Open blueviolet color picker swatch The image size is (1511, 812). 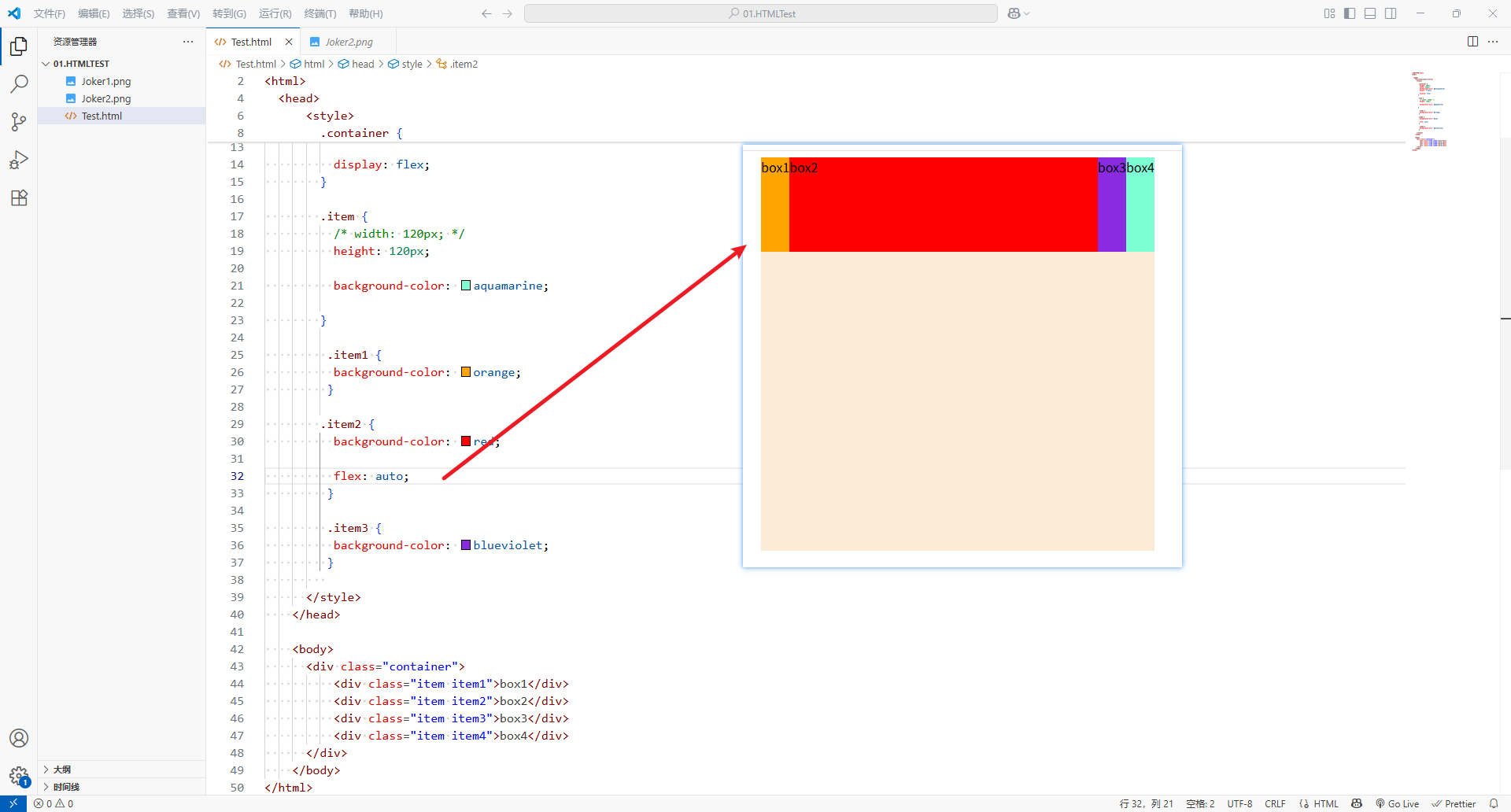[x=466, y=545]
